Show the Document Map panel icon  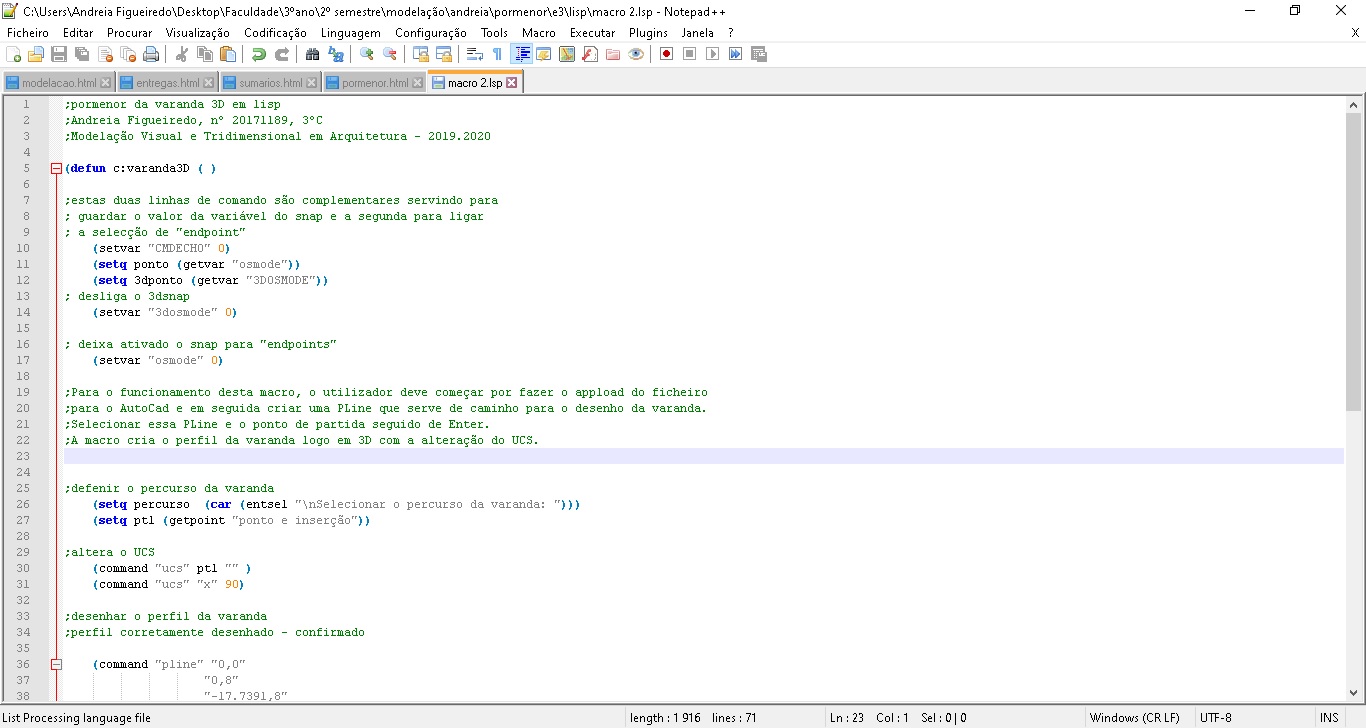pos(567,54)
